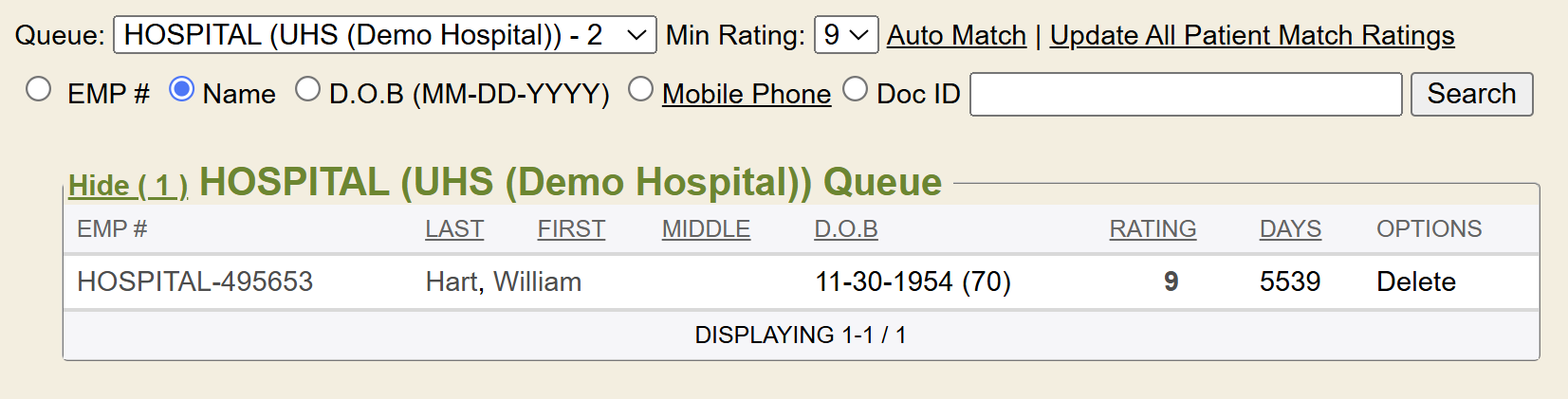
Task: Sort the table by LAST name
Action: click(454, 229)
